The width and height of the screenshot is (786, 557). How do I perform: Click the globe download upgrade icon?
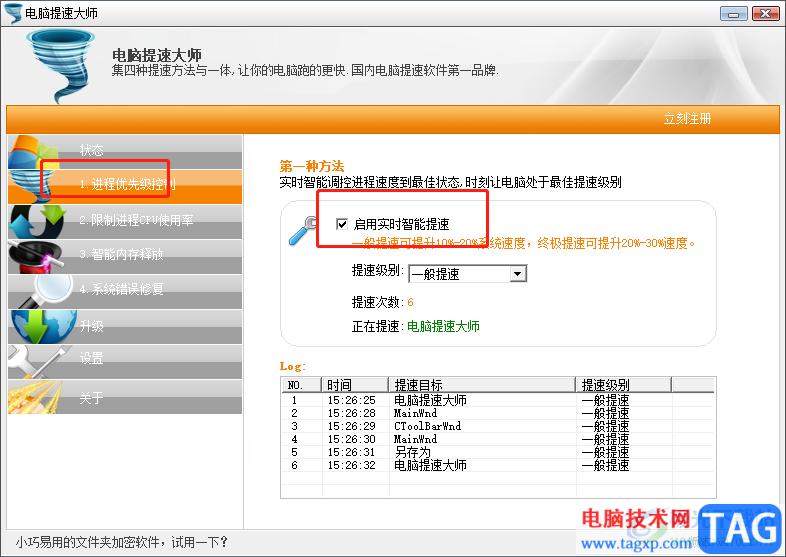pyautogui.click(x=42, y=327)
